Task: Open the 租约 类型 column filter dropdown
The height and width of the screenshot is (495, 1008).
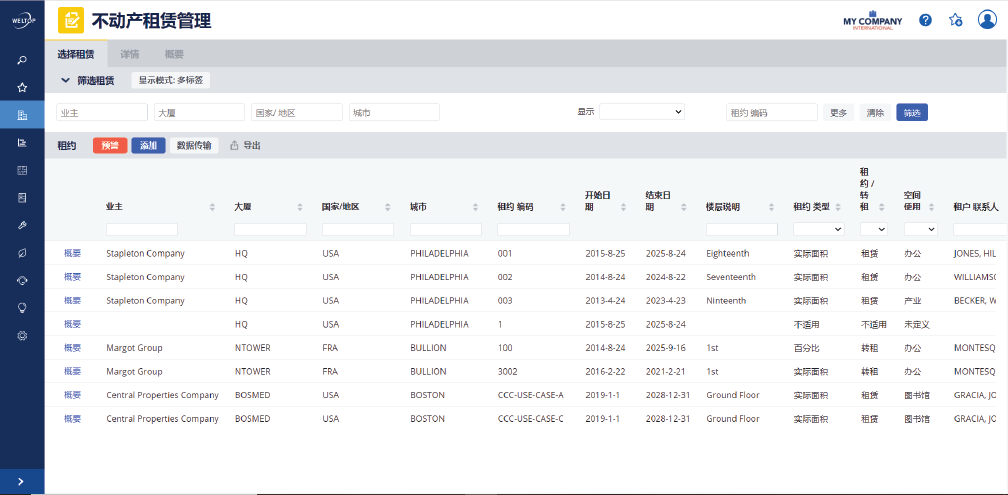Action: pos(818,229)
